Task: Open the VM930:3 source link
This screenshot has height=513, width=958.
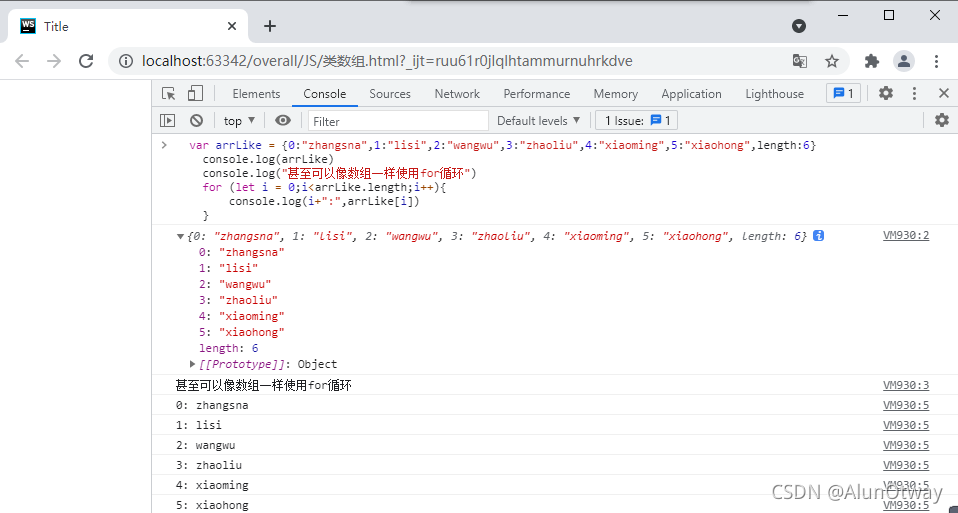Action: [x=905, y=385]
